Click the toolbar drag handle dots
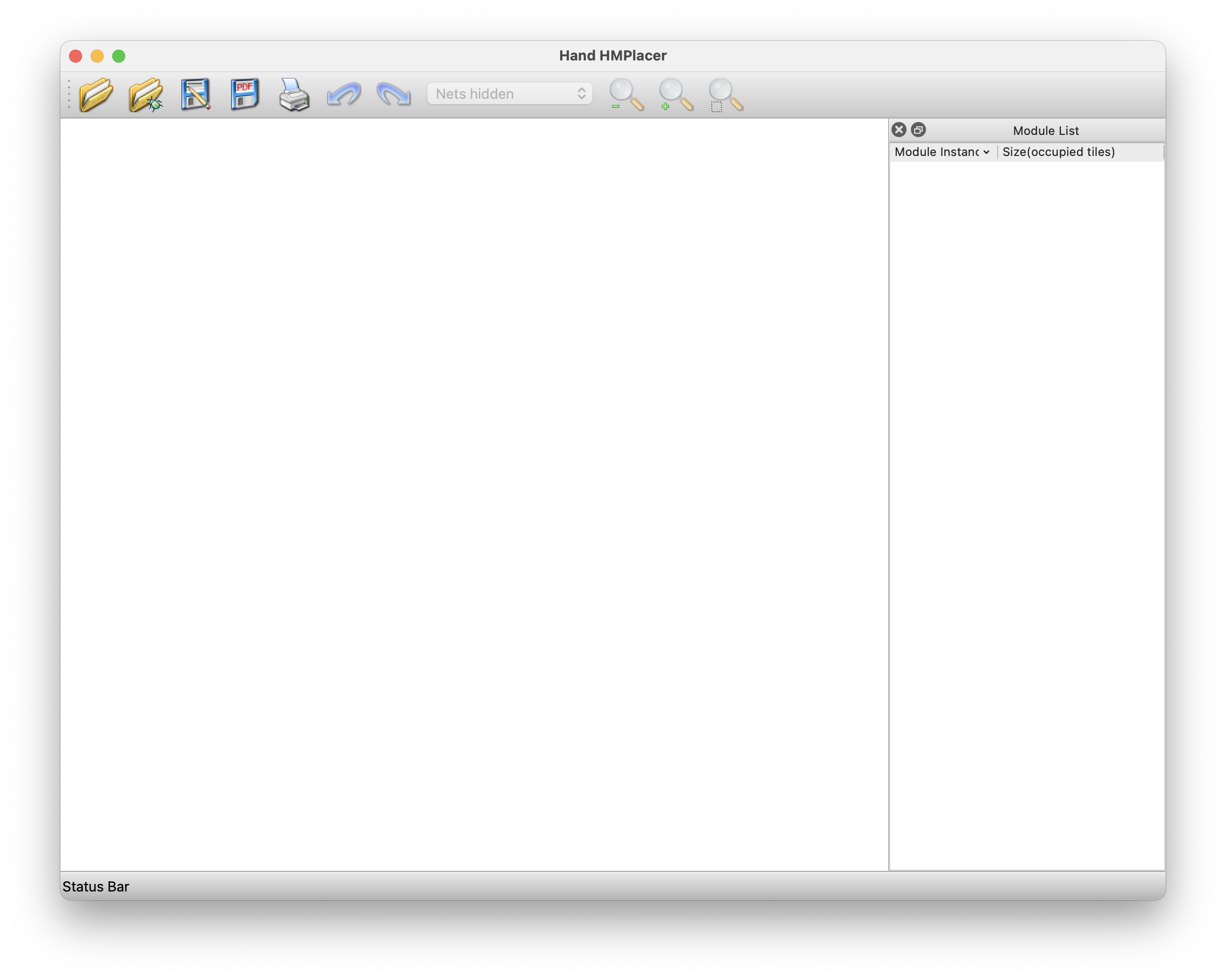Screen dimensions: 1226x980 [x=69, y=94]
